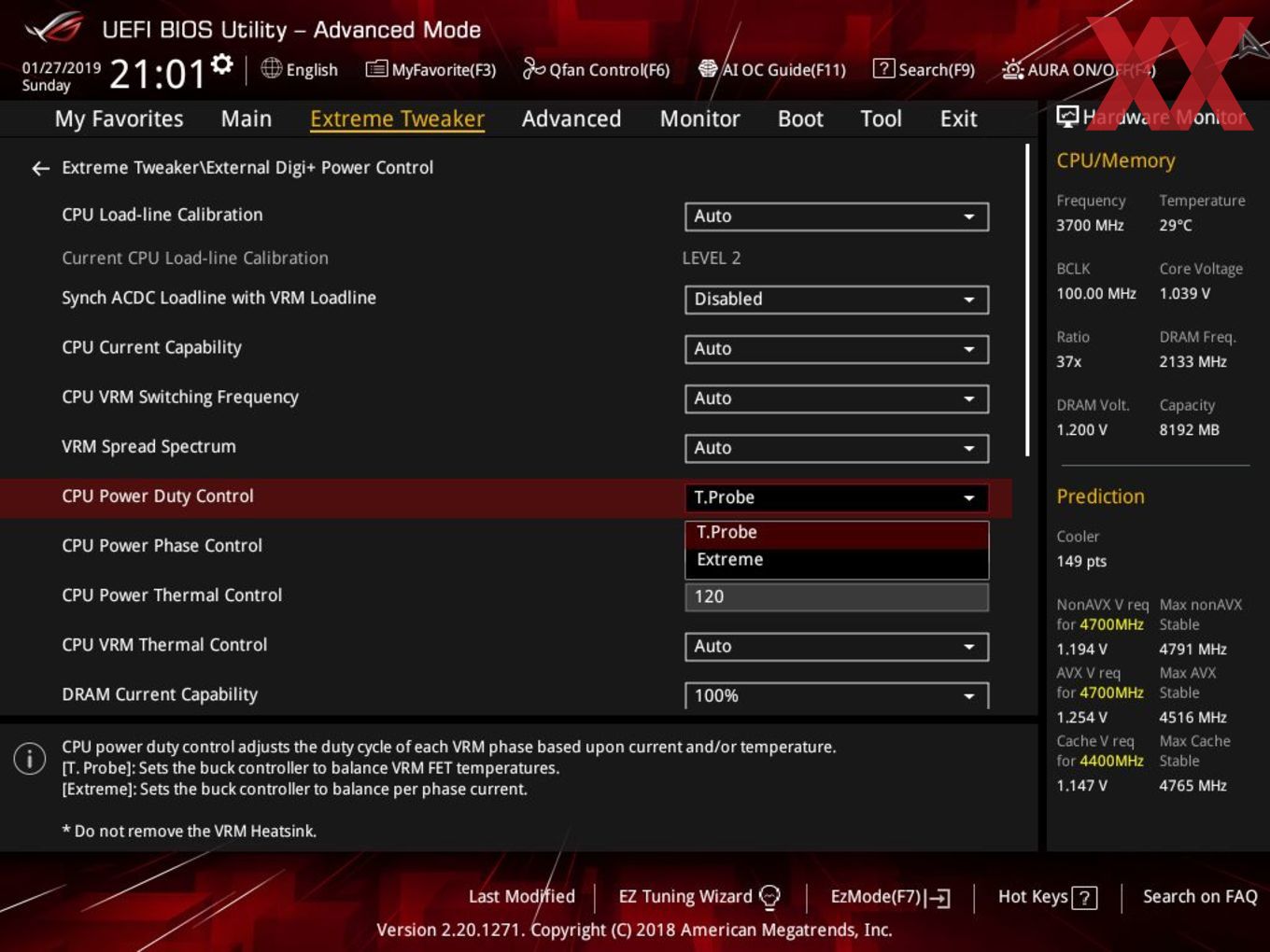Select CPU Power Duty Control row label
This screenshot has width=1270, height=952.
[157, 497]
